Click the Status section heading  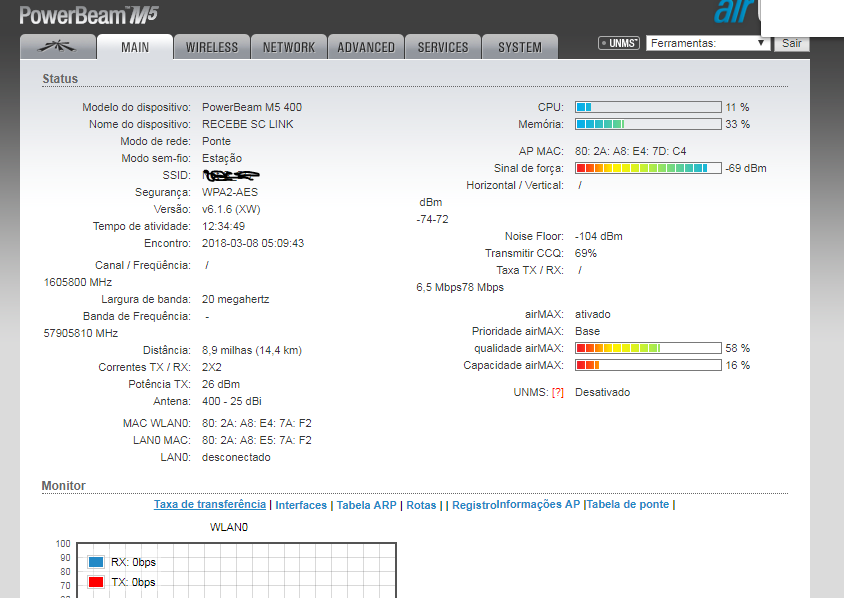(60, 79)
